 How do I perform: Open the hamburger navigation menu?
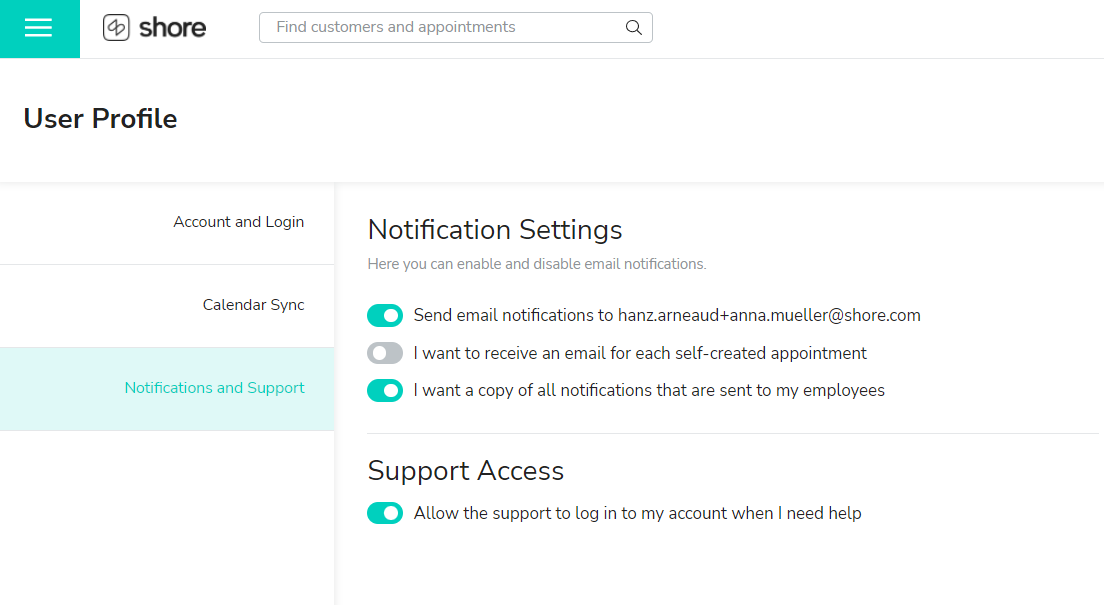(x=39, y=28)
